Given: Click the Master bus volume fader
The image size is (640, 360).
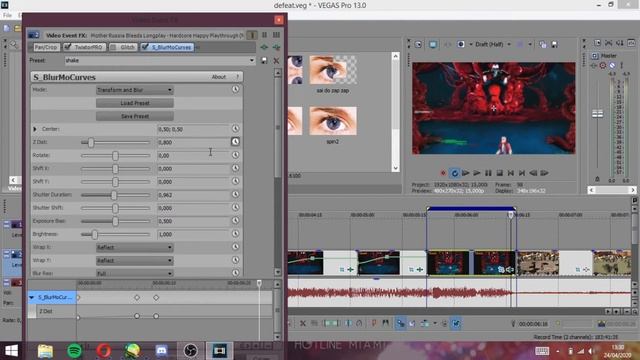Looking at the screenshot, I should pos(598,114).
